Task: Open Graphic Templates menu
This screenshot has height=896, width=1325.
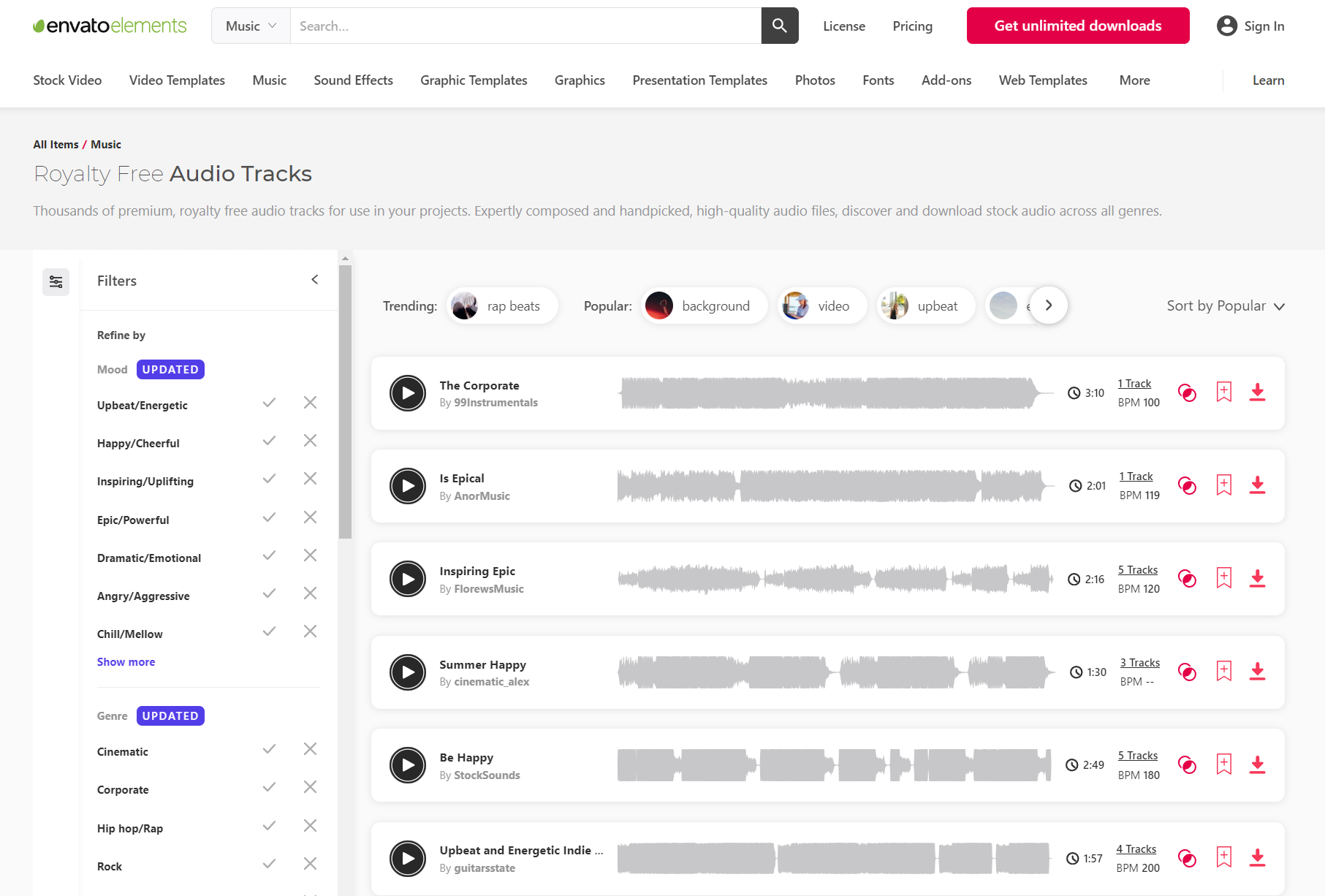Action: 474,80
